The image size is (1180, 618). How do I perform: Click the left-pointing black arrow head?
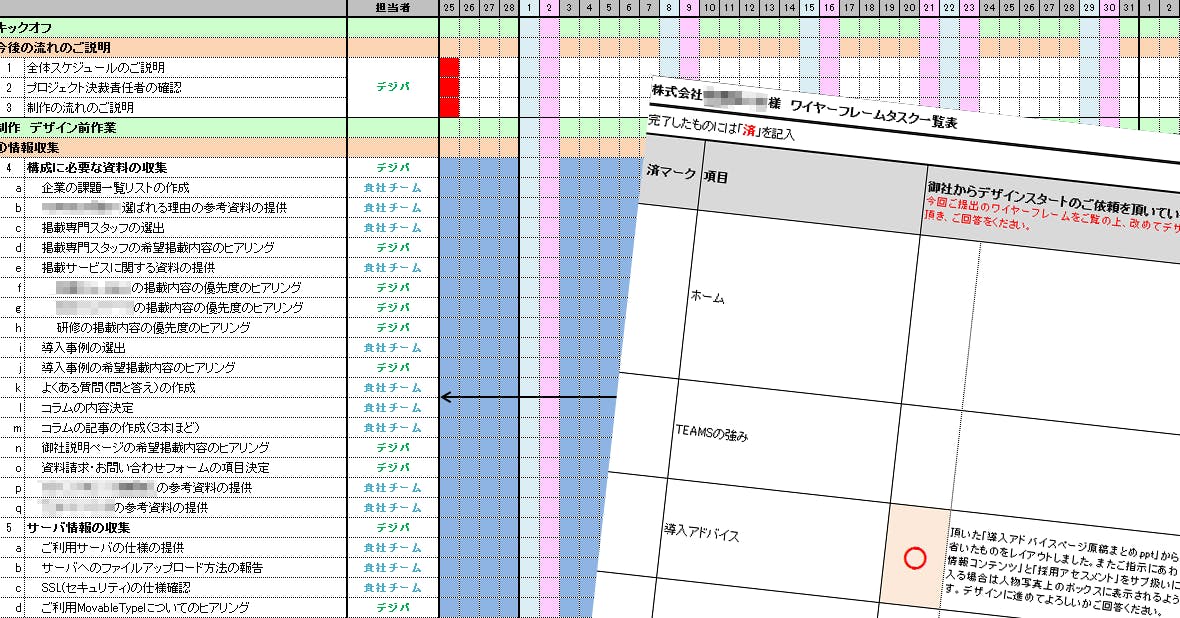(x=447, y=397)
